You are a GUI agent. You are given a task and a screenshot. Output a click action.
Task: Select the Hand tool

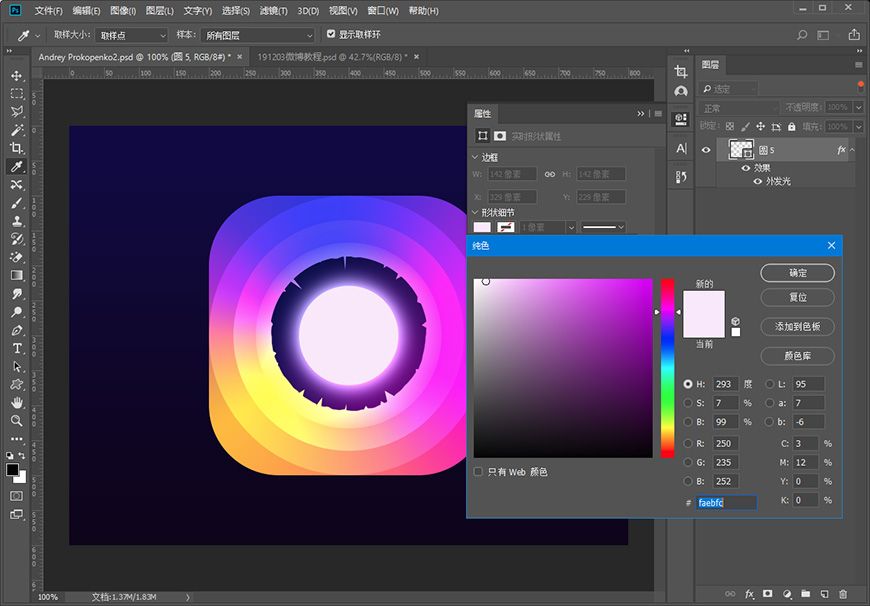click(x=17, y=403)
